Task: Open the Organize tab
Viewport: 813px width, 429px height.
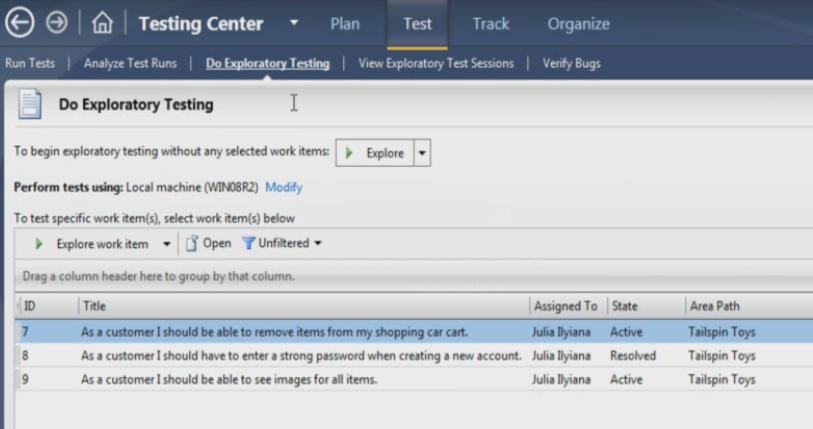Action: (579, 24)
